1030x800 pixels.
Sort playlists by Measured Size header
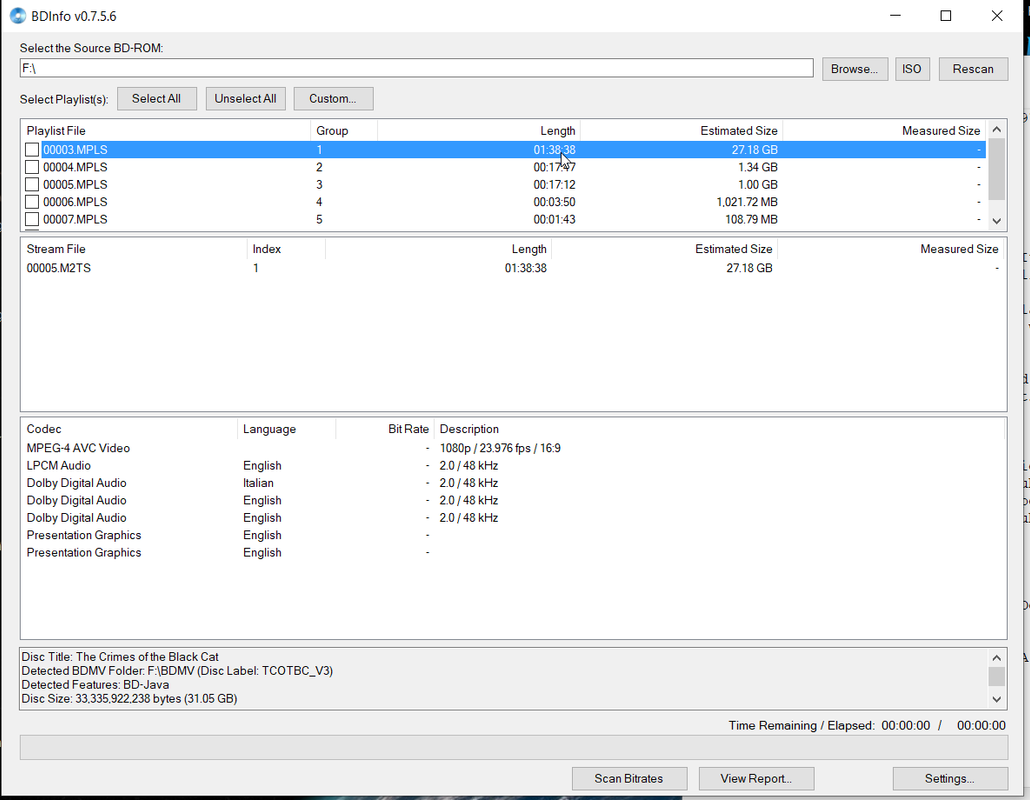pyautogui.click(x=884, y=131)
